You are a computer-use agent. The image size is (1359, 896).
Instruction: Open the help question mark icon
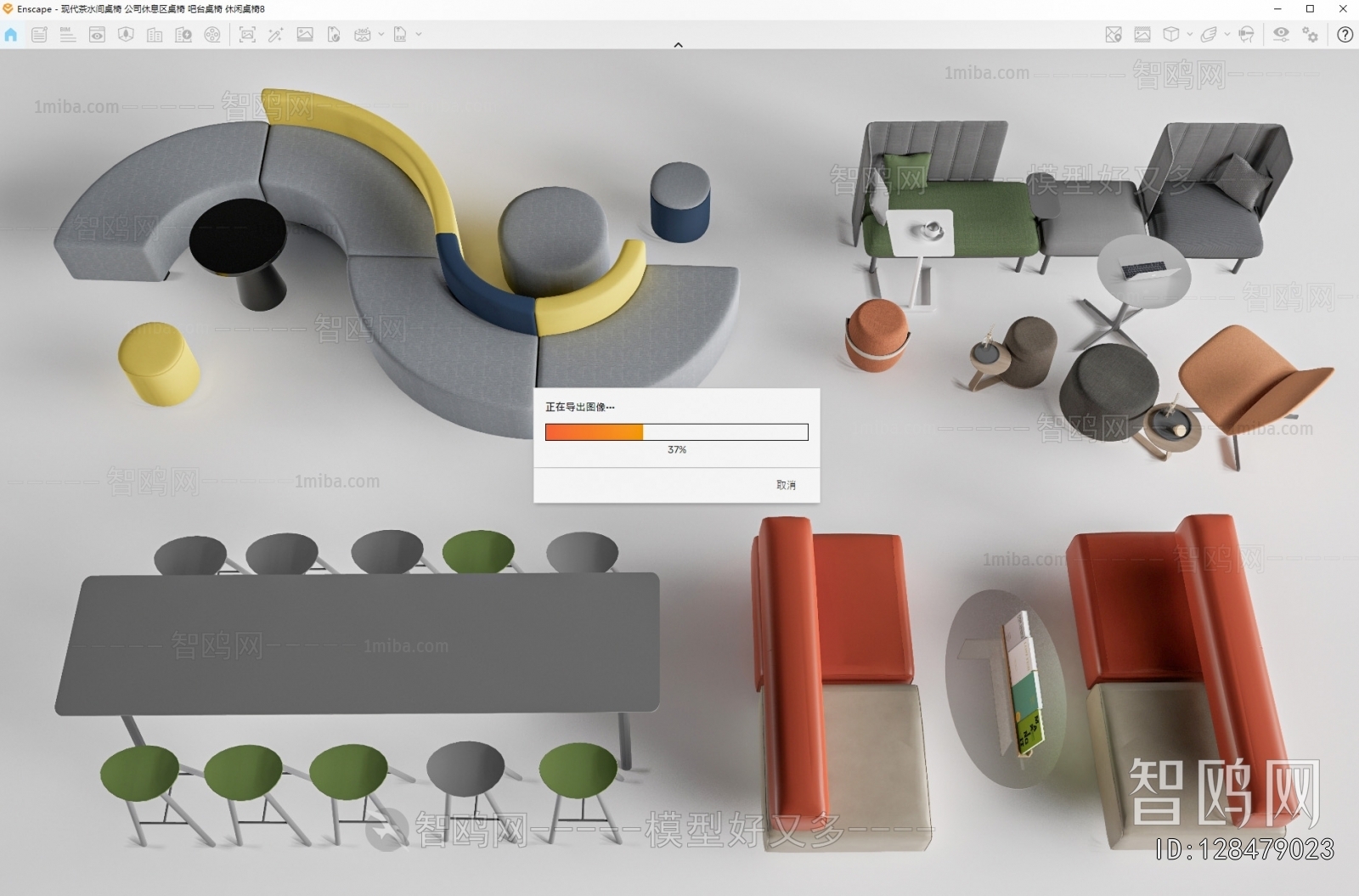1345,35
